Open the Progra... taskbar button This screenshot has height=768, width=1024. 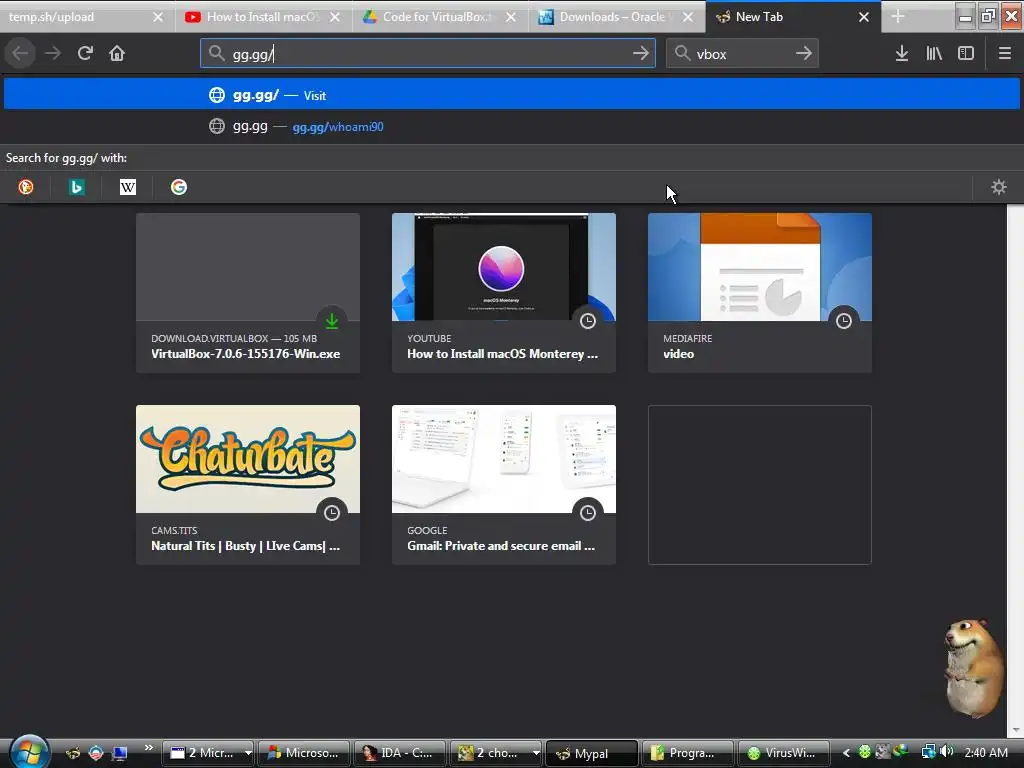pyautogui.click(x=687, y=753)
